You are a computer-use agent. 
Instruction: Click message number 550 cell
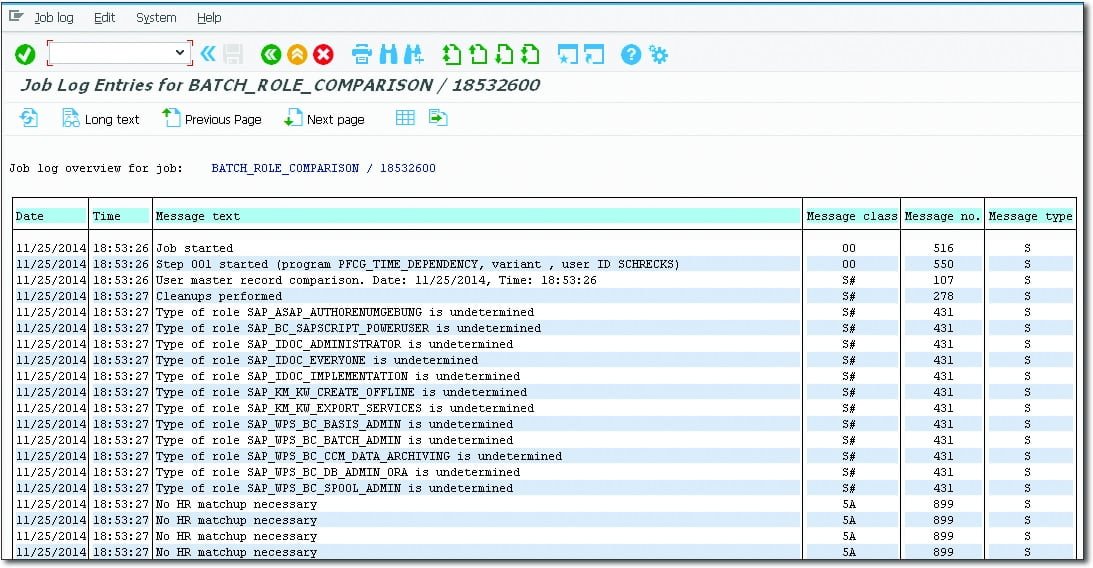pyautogui.click(x=943, y=264)
